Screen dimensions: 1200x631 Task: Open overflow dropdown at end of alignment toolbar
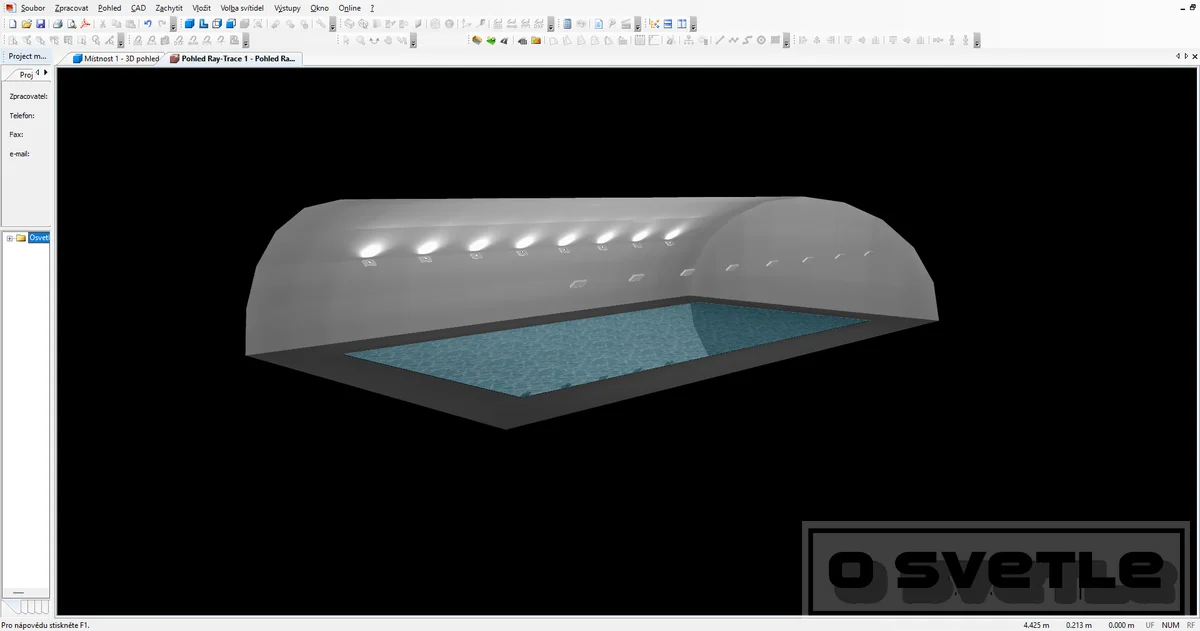[x=978, y=41]
